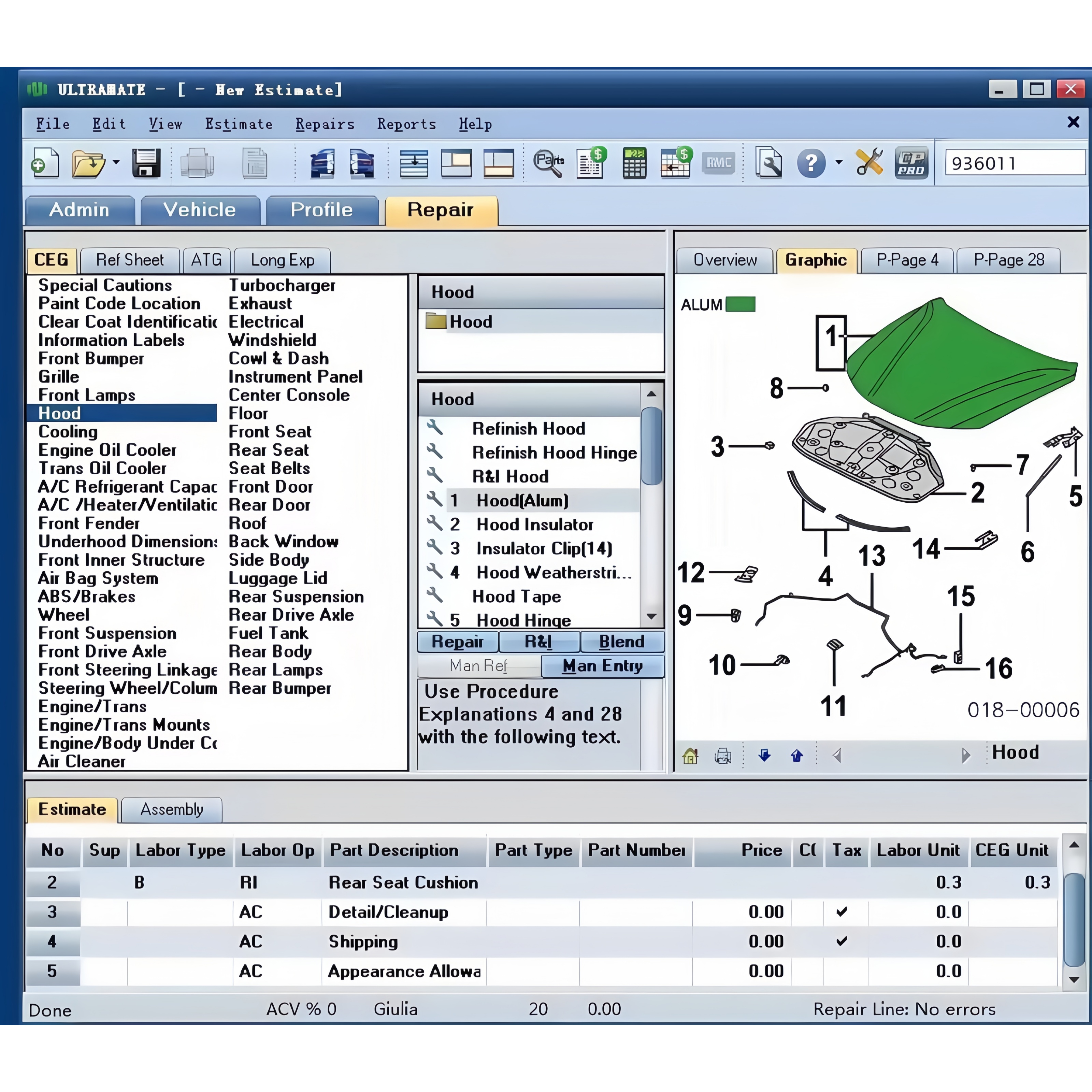
Task: Click the R&I button
Action: pos(539,642)
